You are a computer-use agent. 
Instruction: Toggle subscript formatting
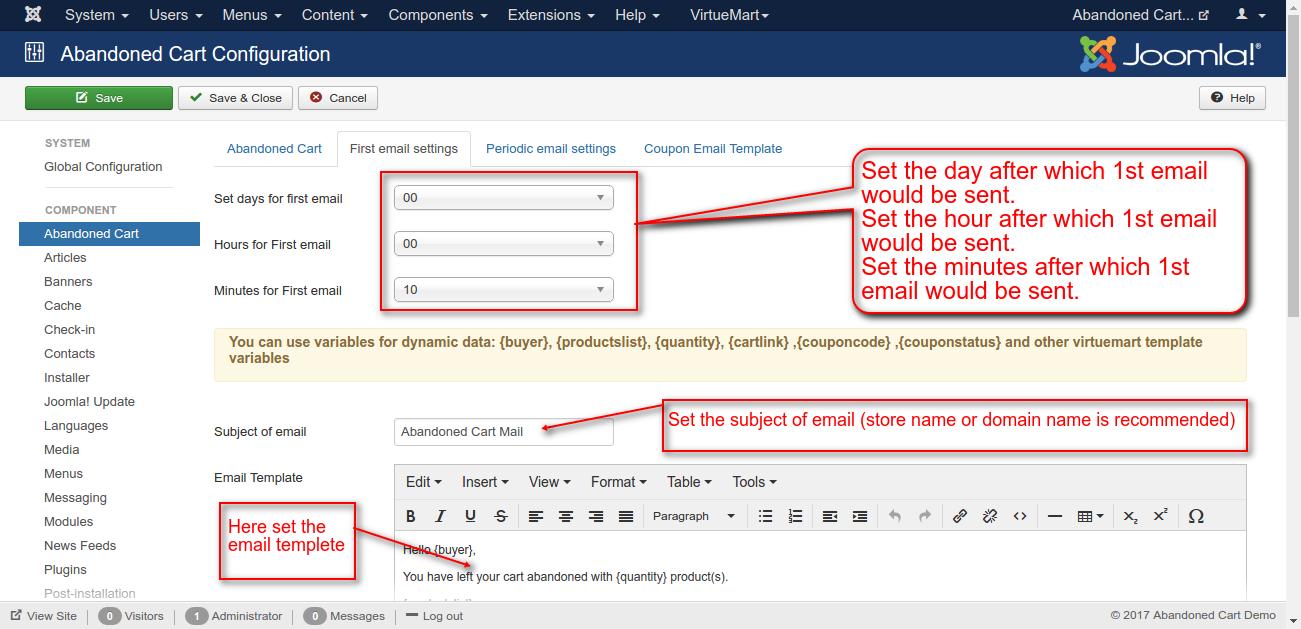[1130, 516]
